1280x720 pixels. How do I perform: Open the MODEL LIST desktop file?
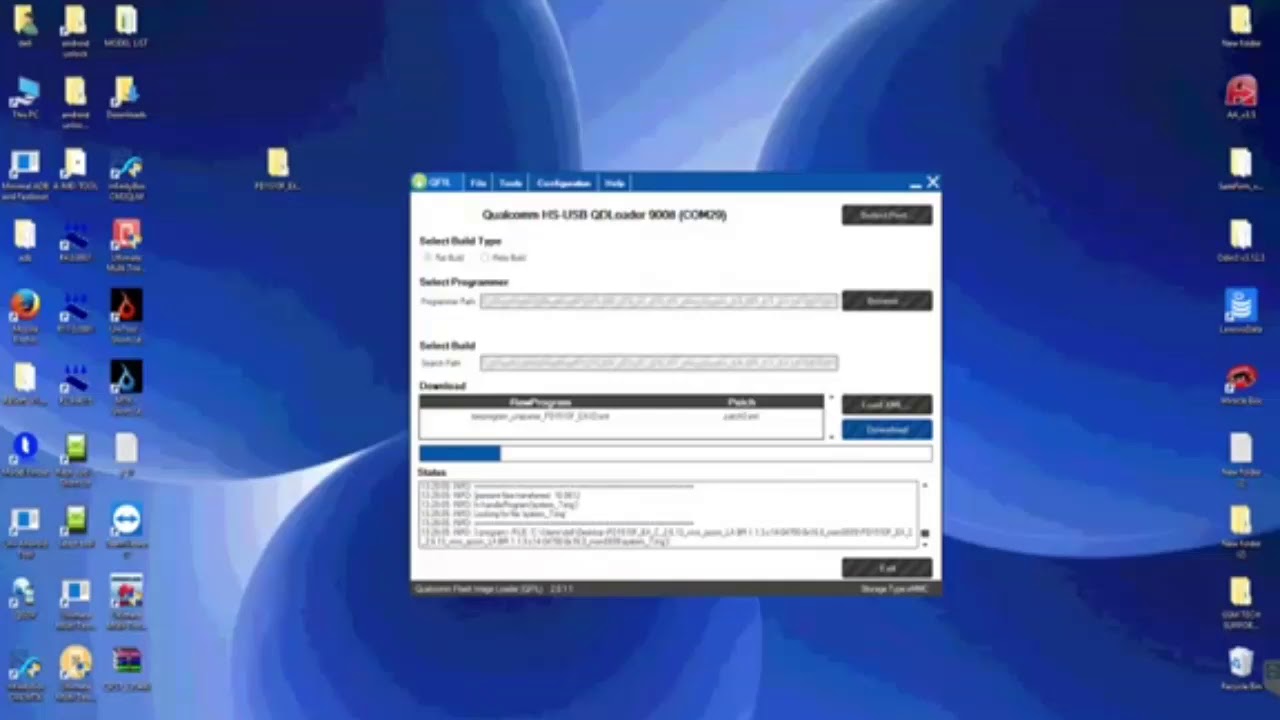click(126, 25)
